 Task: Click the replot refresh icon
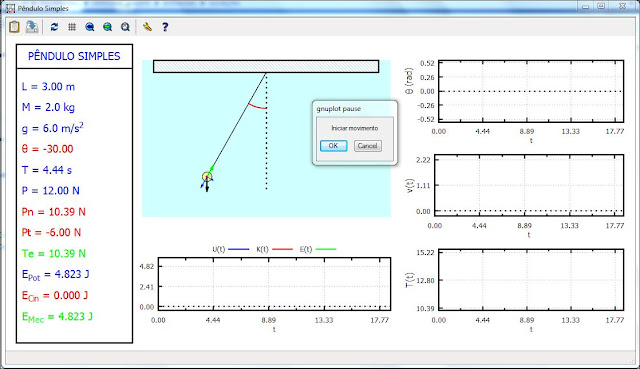54,27
